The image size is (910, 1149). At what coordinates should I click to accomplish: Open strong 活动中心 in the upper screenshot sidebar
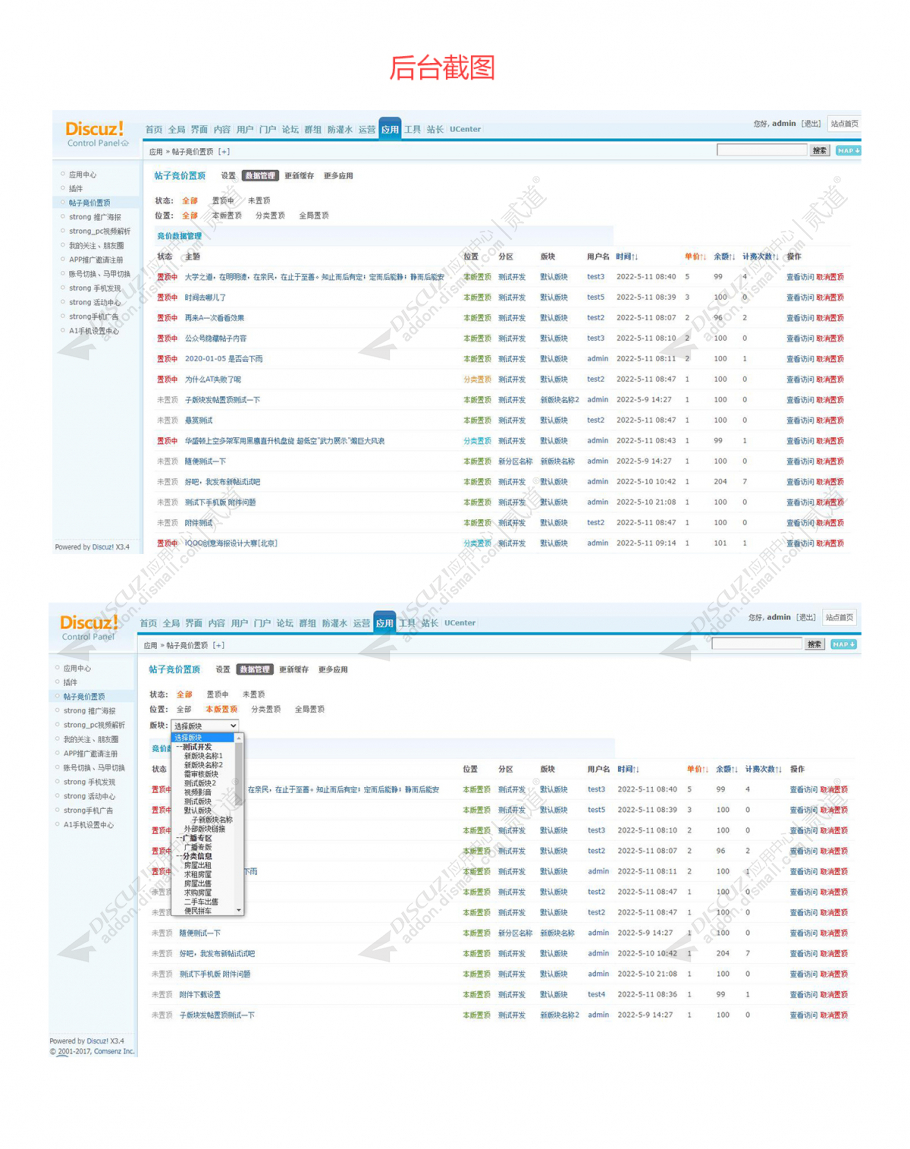pyautogui.click(x=95, y=303)
